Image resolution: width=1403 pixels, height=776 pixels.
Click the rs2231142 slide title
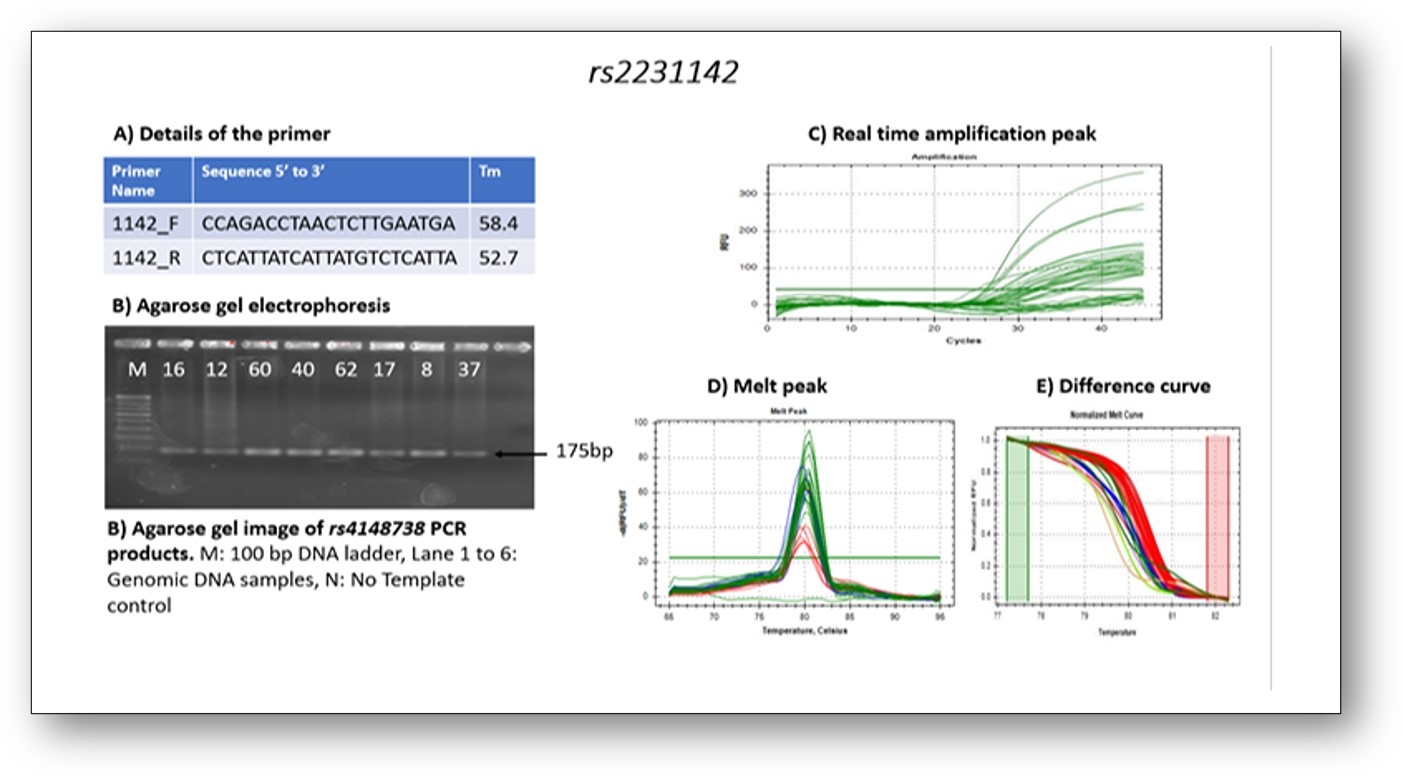[x=662, y=74]
